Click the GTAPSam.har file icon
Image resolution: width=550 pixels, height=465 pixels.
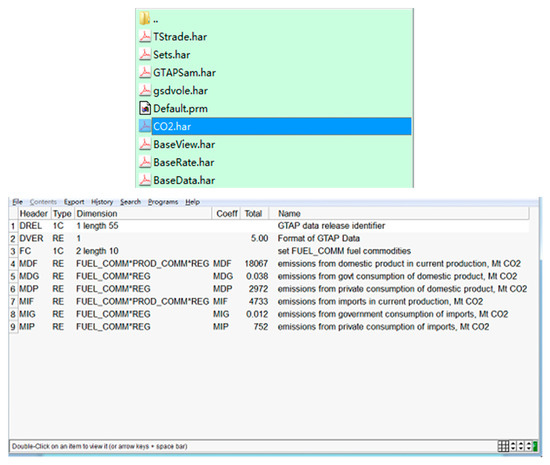(145, 72)
